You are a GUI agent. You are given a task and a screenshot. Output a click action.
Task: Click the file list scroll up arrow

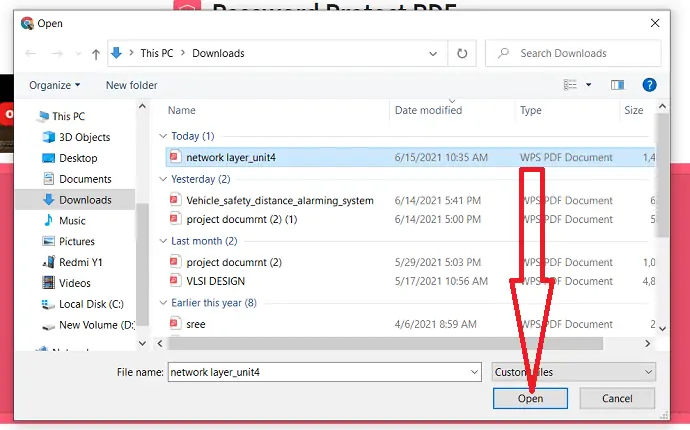click(662, 107)
